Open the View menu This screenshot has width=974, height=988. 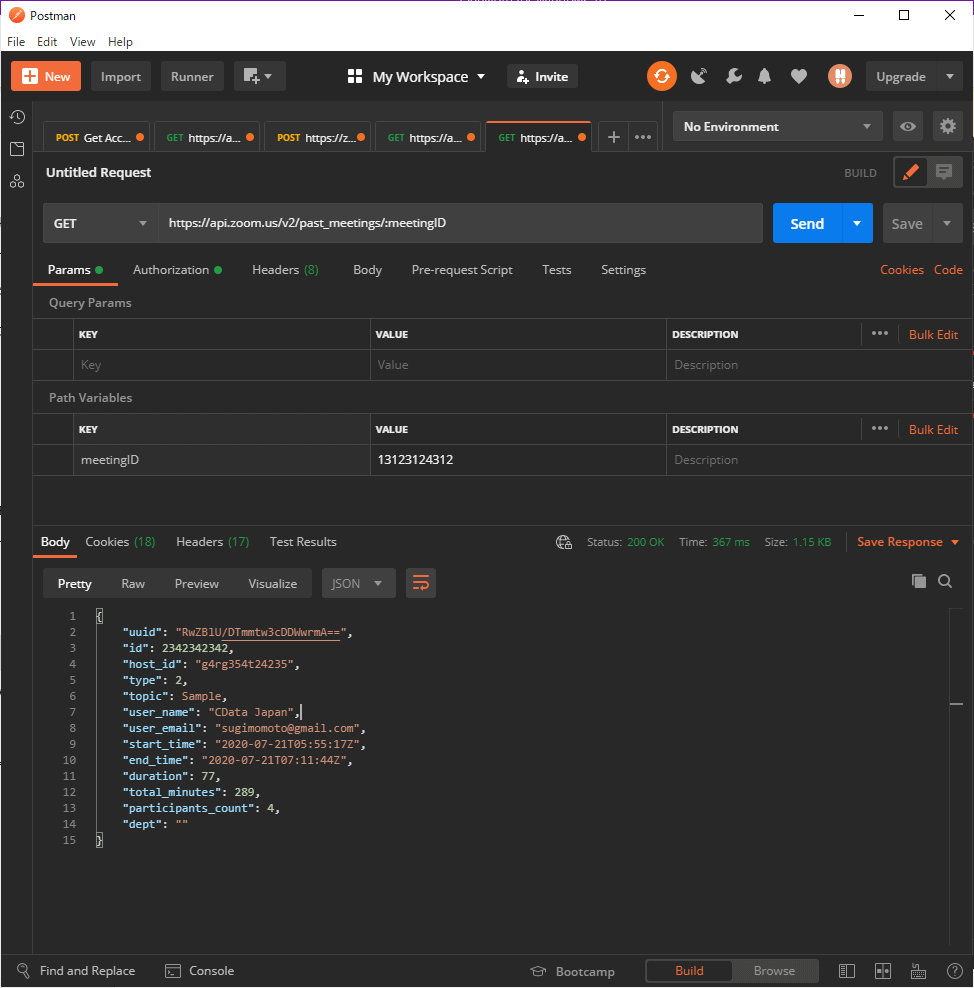[x=83, y=42]
